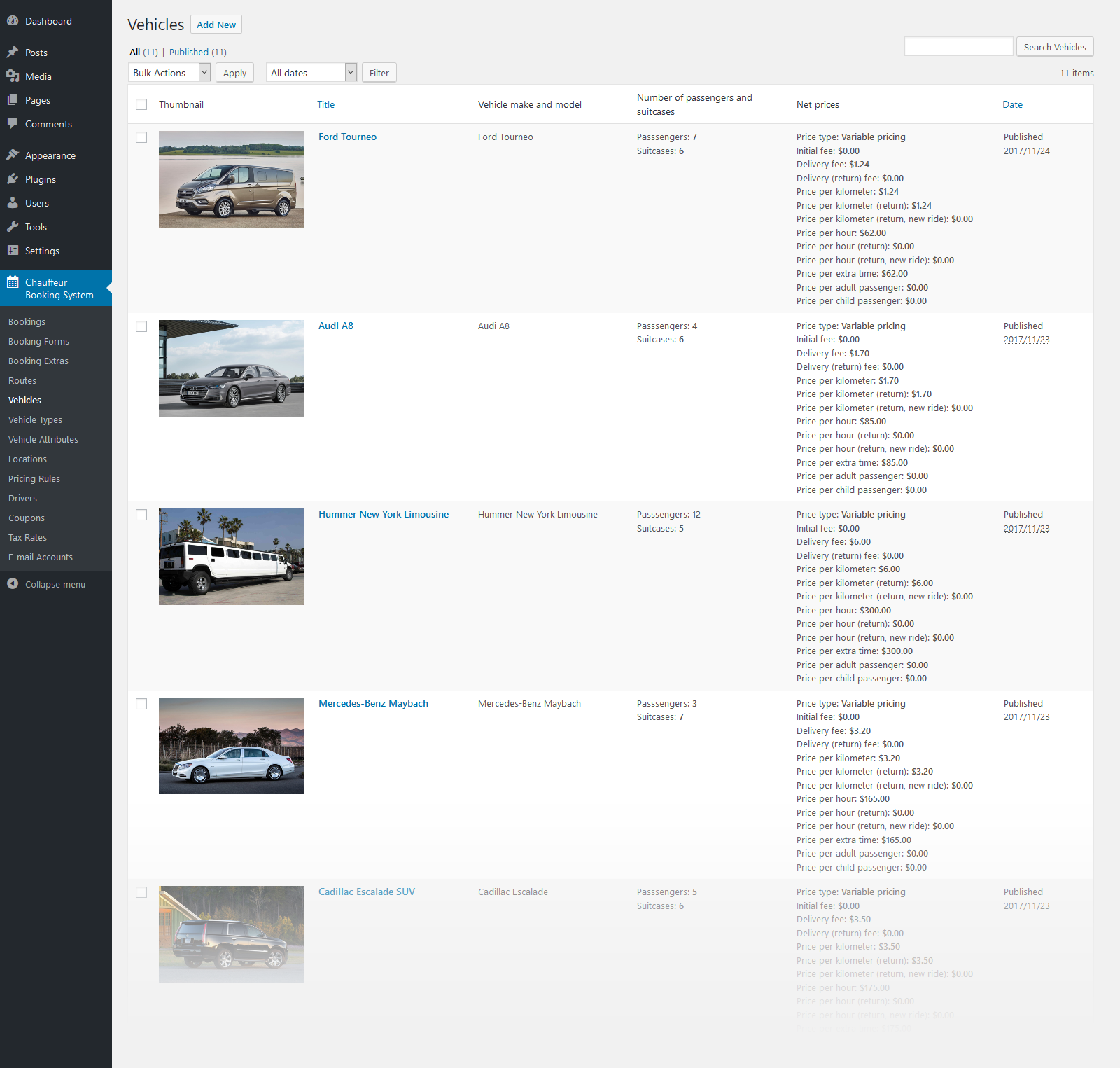This screenshot has height=1068, width=1120.
Task: Open Coupons submenu item
Action: point(27,518)
